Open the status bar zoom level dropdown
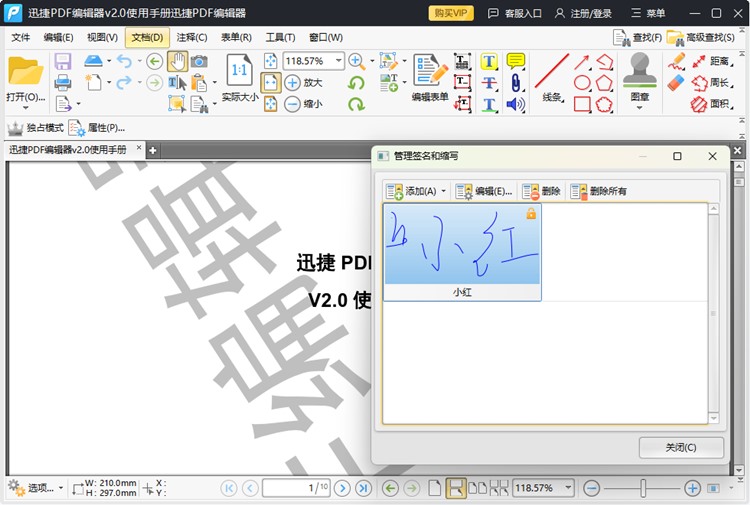Viewport: 750px width, 505px height. click(x=568, y=488)
